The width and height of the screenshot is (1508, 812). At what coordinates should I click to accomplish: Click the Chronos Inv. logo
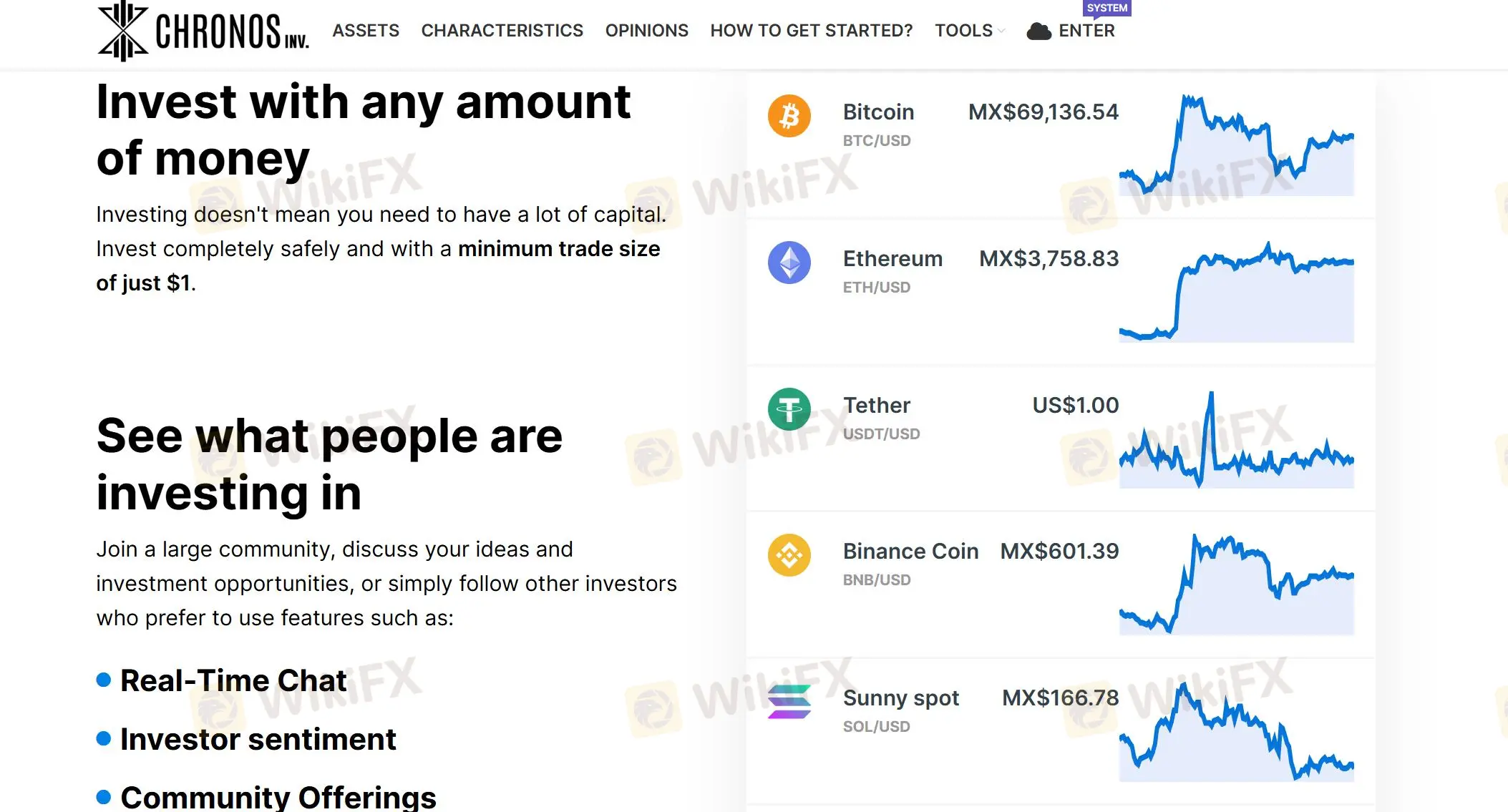204,31
